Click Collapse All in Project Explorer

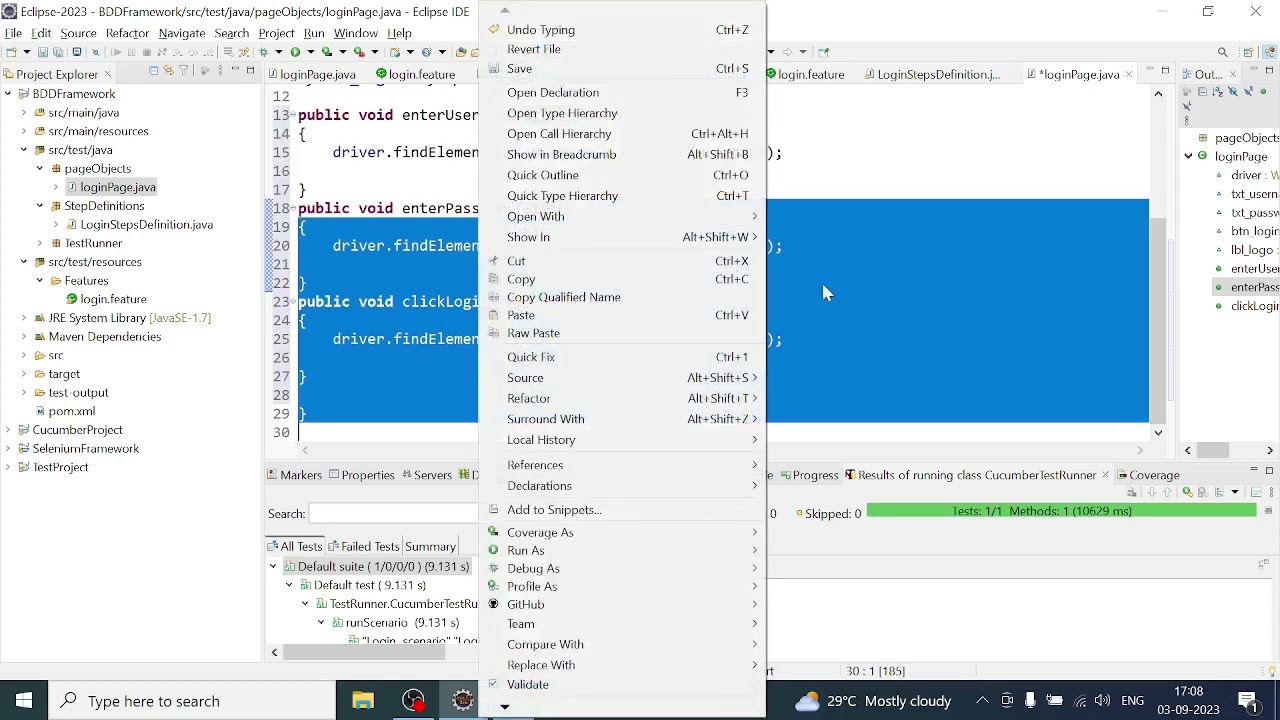[x=153, y=71]
